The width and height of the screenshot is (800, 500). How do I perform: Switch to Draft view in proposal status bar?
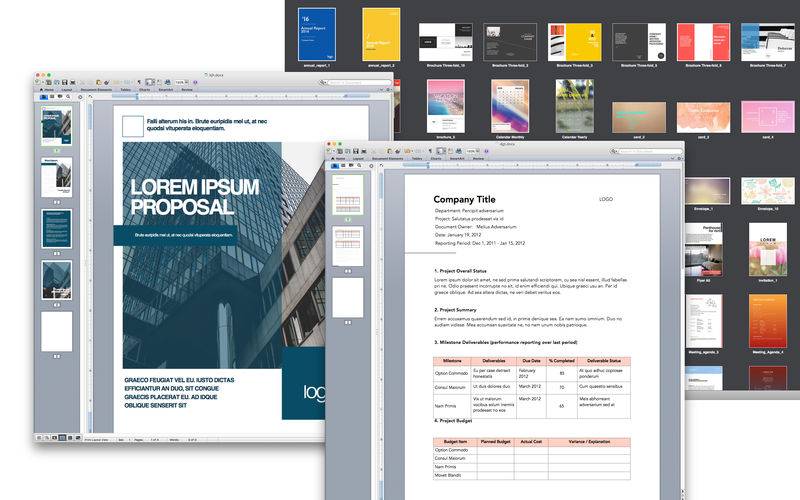coord(38,438)
